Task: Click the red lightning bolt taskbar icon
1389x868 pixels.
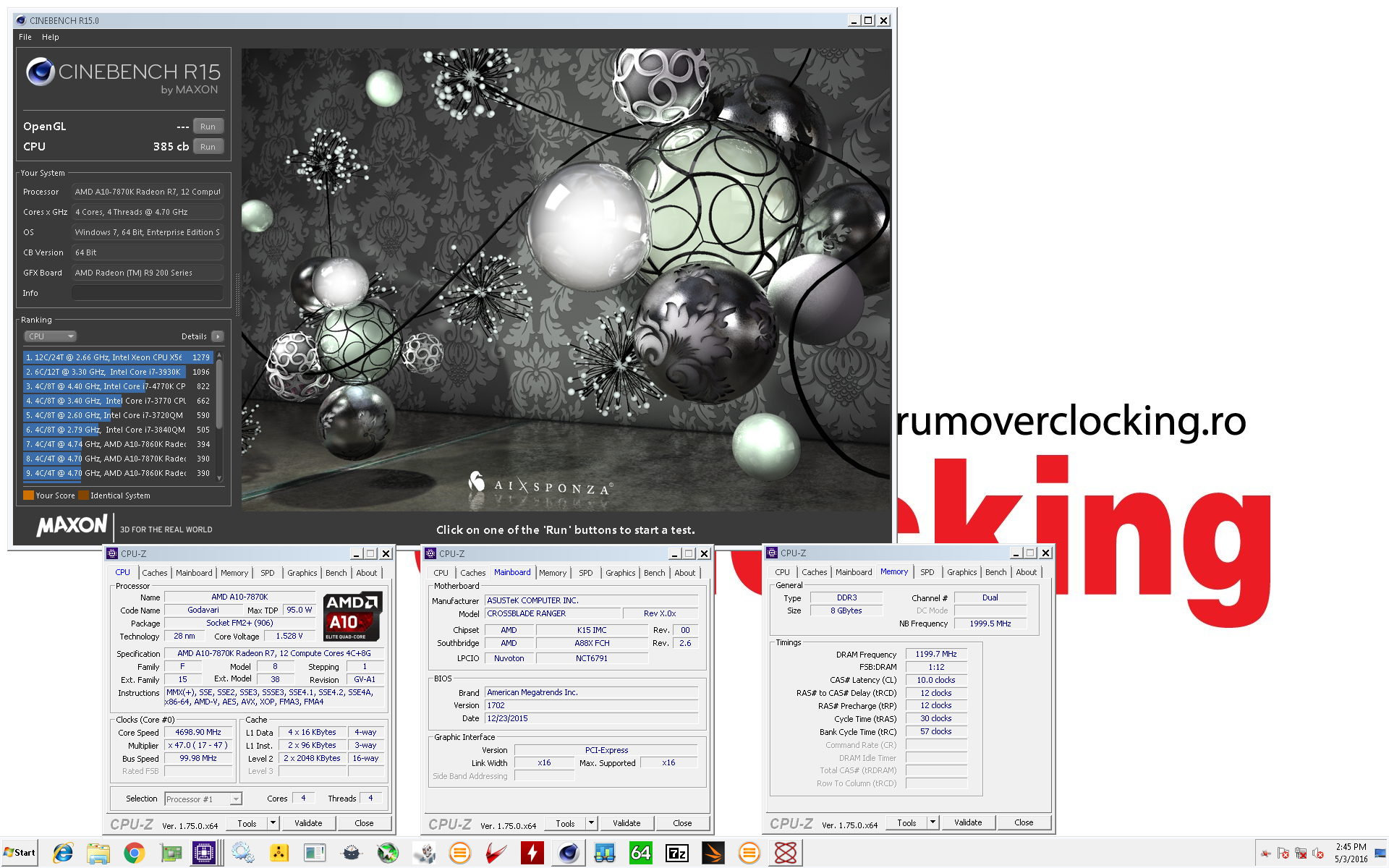Action: pos(532,854)
